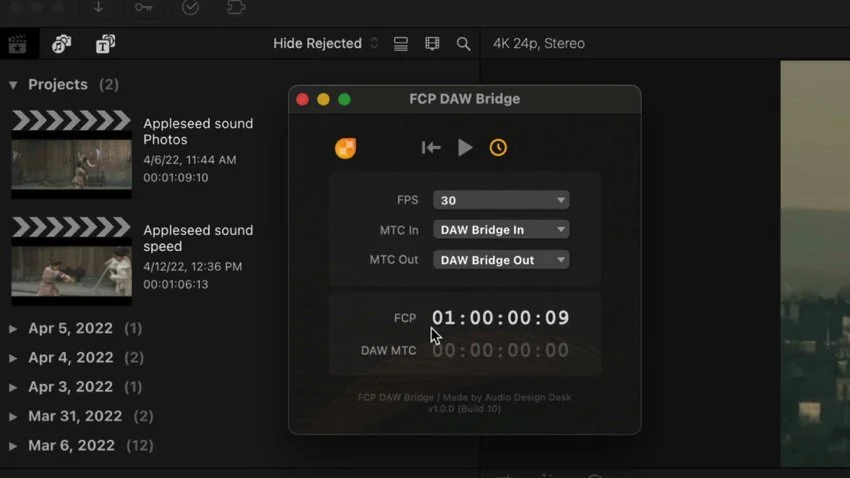This screenshot has width=850, height=478.
Task: Click the orange Audio Design Desk logo
Action: [345, 148]
